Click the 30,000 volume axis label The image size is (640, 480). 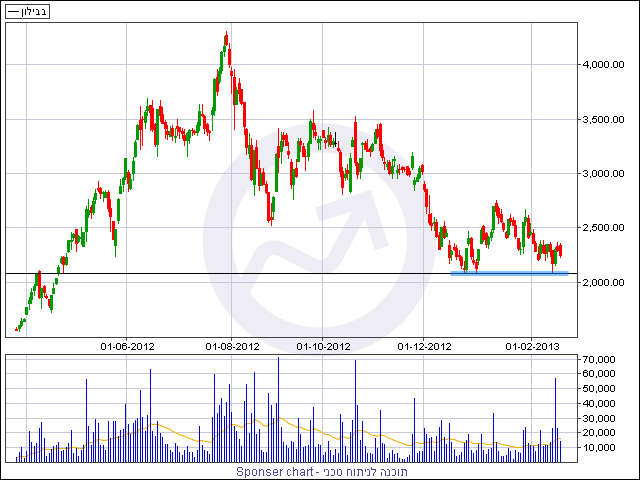(x=600, y=418)
